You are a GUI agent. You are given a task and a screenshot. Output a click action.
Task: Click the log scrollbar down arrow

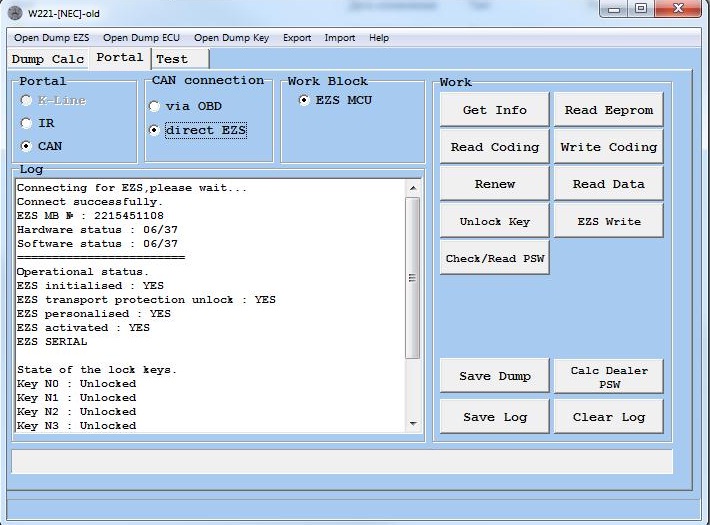tap(413, 424)
